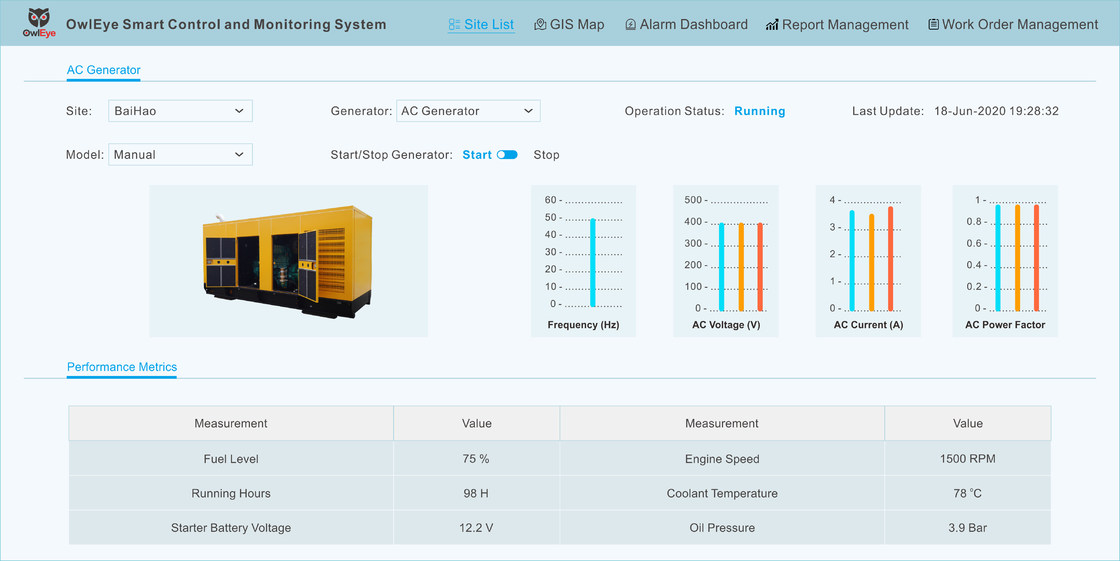
Task: Open the Site dropdown showing BaiHao
Action: pos(180,111)
